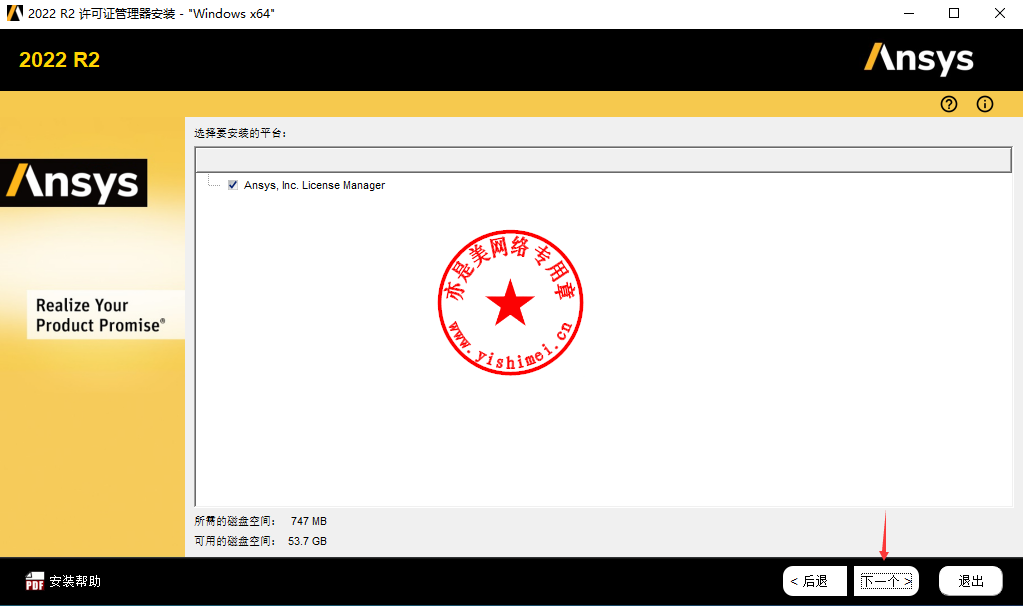Open the information circle icon
This screenshot has height=606, width=1023.
985,104
